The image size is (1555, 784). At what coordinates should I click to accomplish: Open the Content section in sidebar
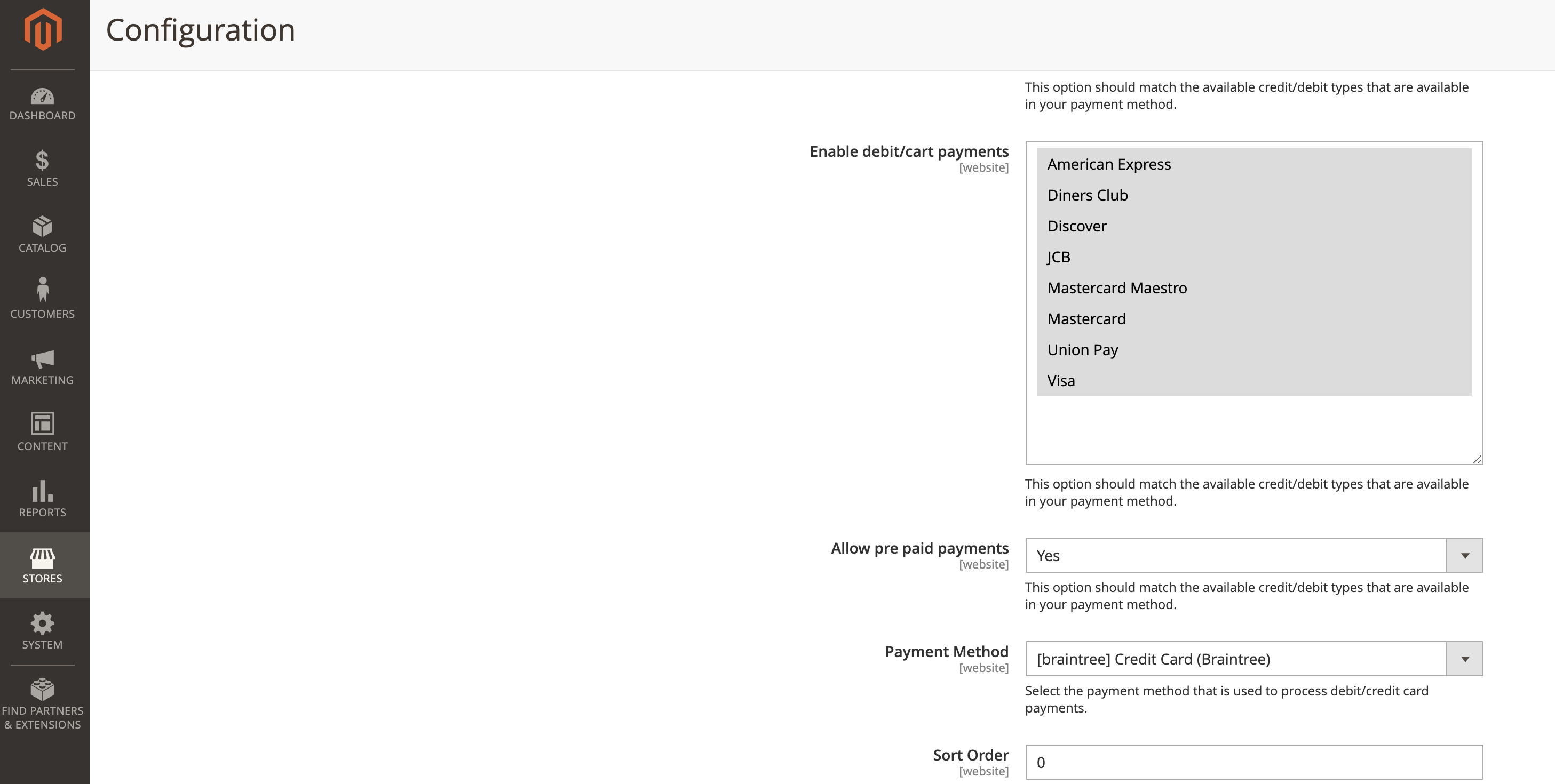(x=42, y=430)
